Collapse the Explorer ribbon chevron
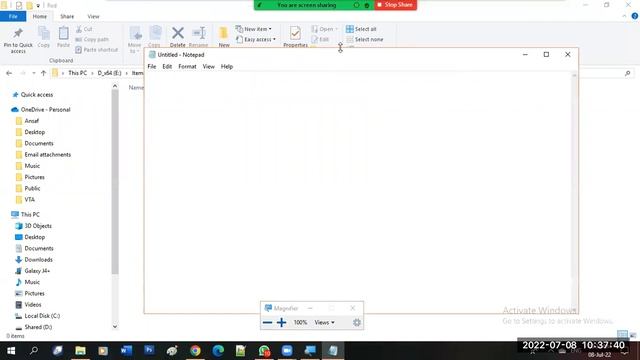The image size is (640, 360). pos(624,16)
